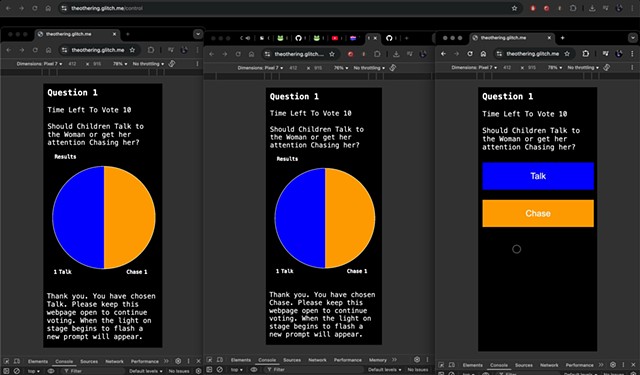Open DevTools settings gear in left window
Screen dimensions: 640x375
[x=178, y=361]
